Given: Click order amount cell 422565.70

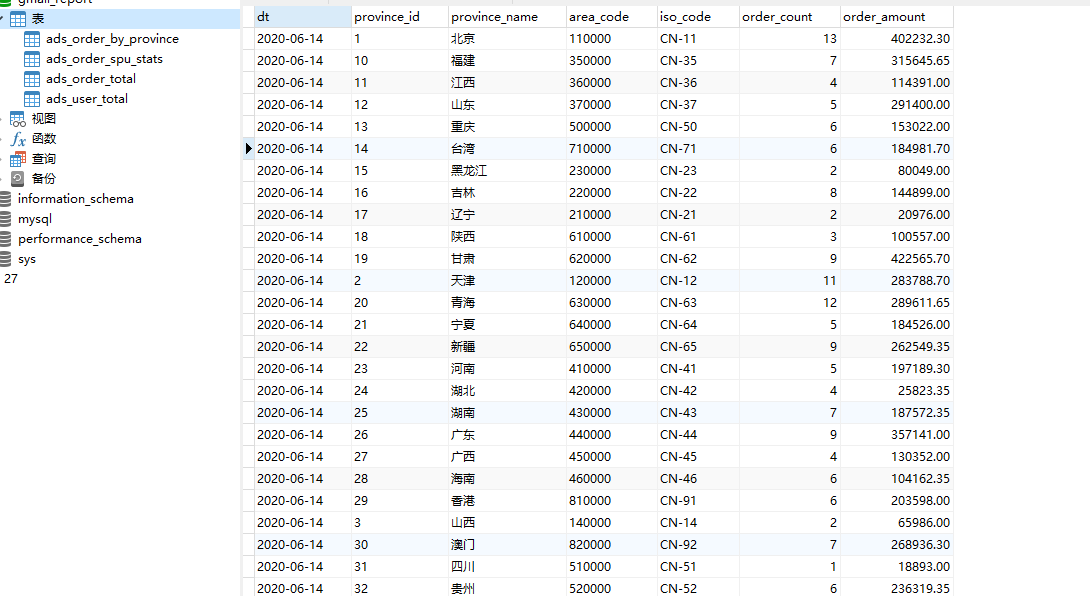Looking at the screenshot, I should pyautogui.click(x=897, y=259).
